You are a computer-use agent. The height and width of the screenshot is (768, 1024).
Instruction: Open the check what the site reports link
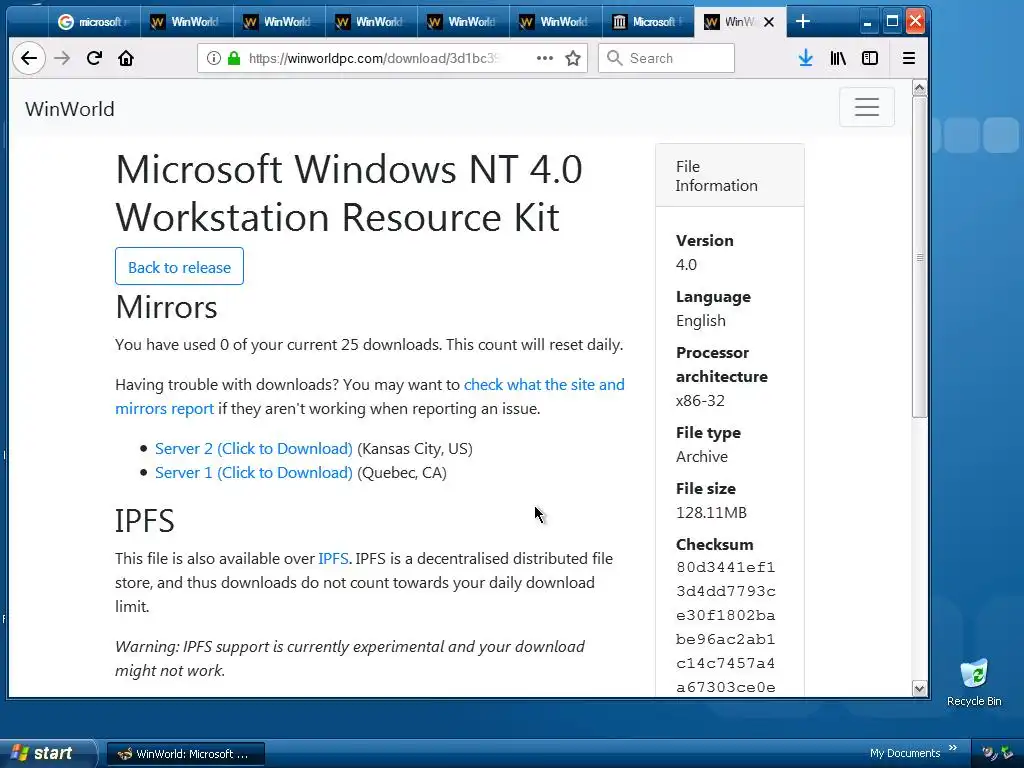(370, 396)
